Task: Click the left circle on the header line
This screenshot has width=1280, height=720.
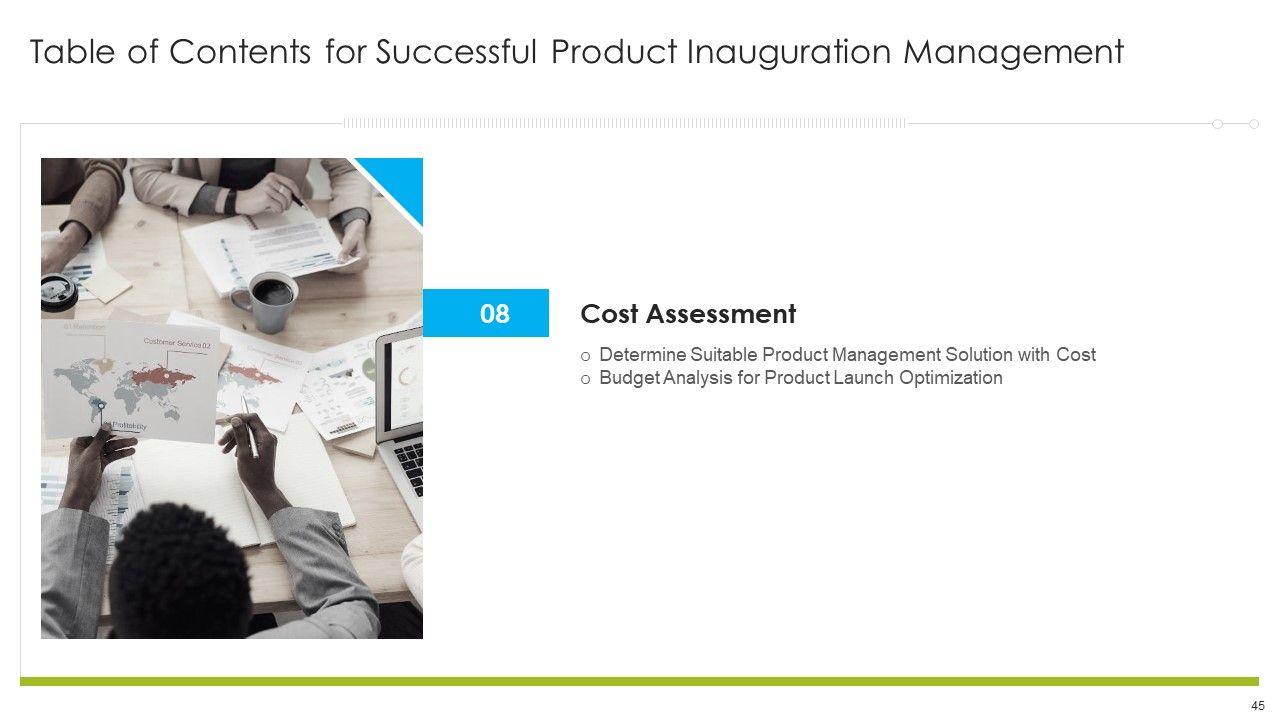Action: point(1217,124)
